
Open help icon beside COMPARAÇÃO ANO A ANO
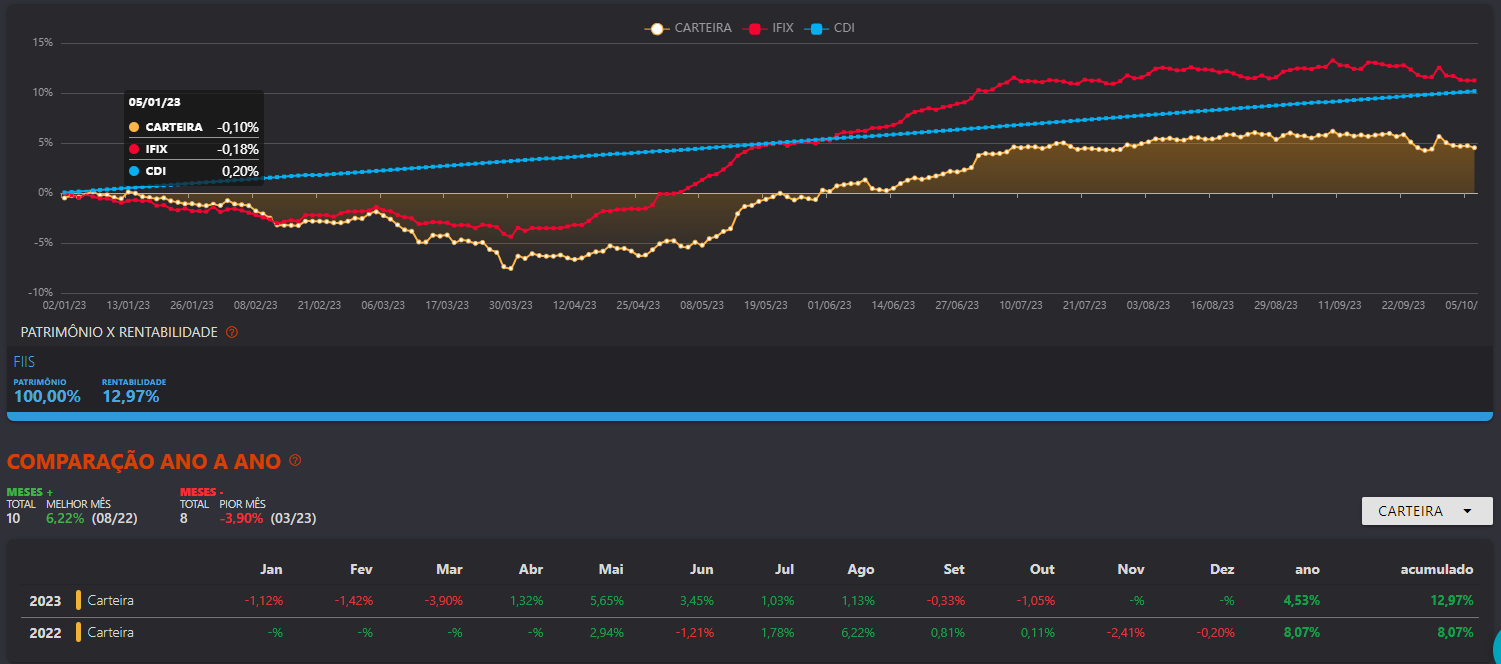(x=295, y=461)
